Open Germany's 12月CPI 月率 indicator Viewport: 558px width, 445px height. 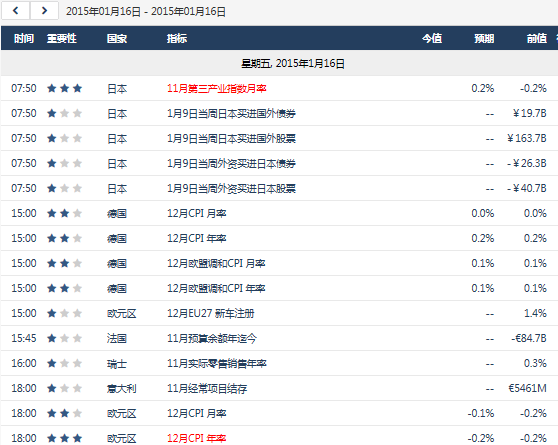(196, 214)
